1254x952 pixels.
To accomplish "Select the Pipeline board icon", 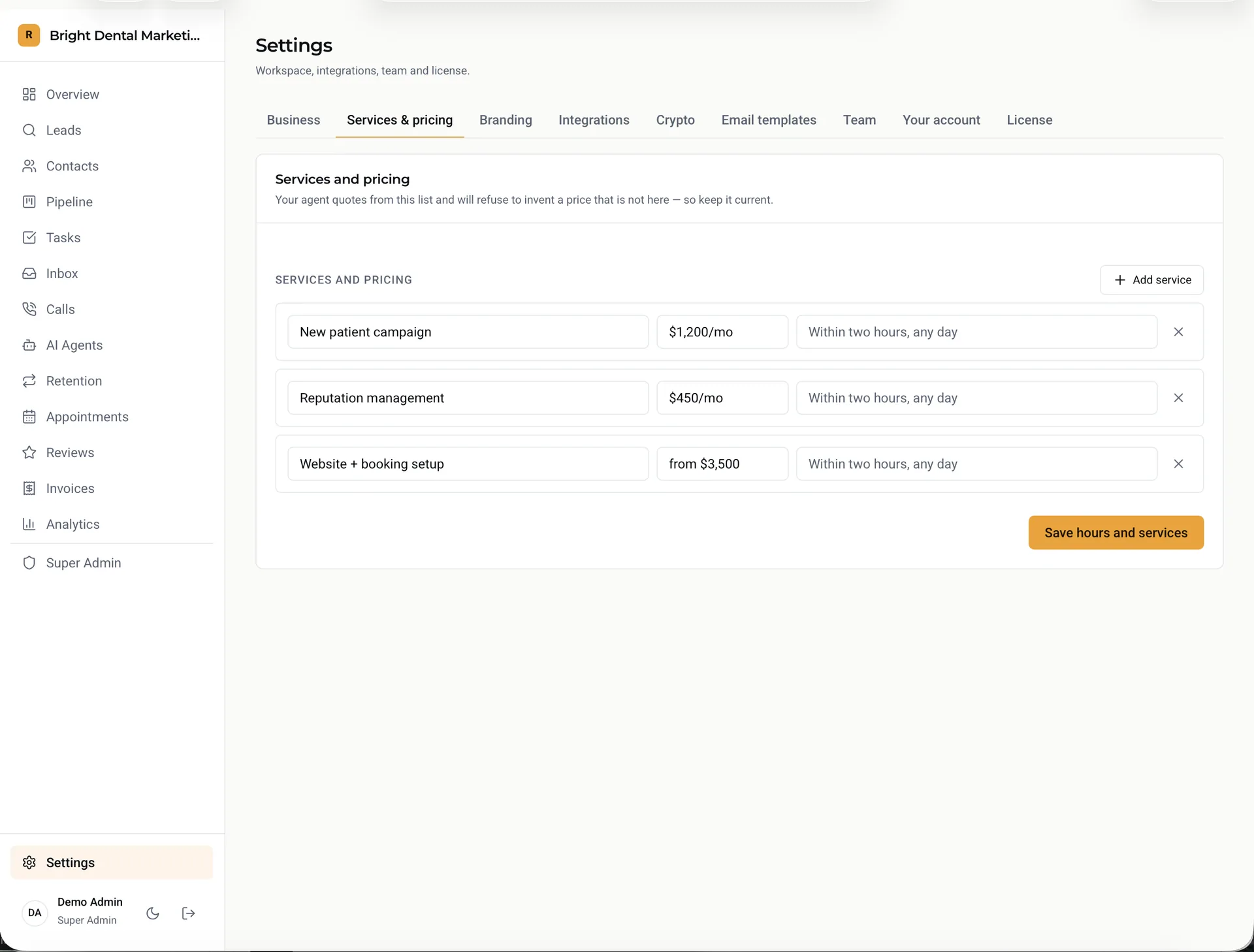I will click(x=29, y=202).
